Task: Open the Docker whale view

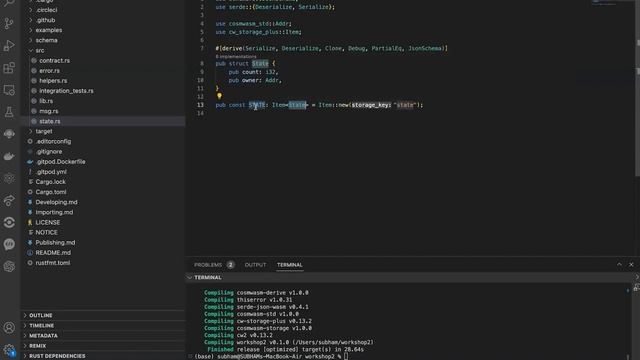Action: pyautogui.click(x=9, y=156)
